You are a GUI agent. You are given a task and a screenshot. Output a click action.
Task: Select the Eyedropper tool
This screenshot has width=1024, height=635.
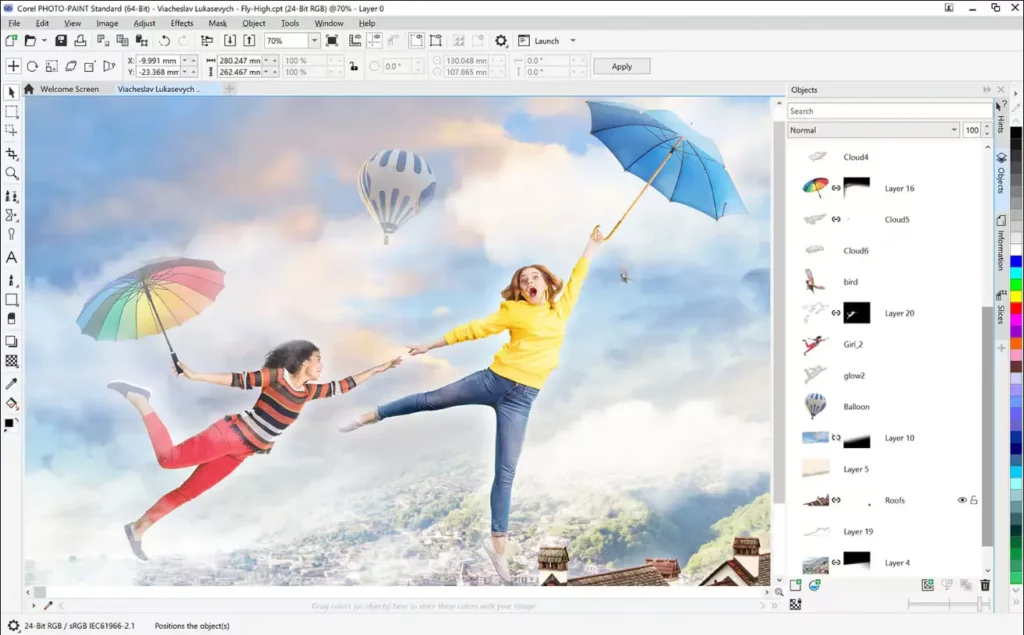pos(13,383)
